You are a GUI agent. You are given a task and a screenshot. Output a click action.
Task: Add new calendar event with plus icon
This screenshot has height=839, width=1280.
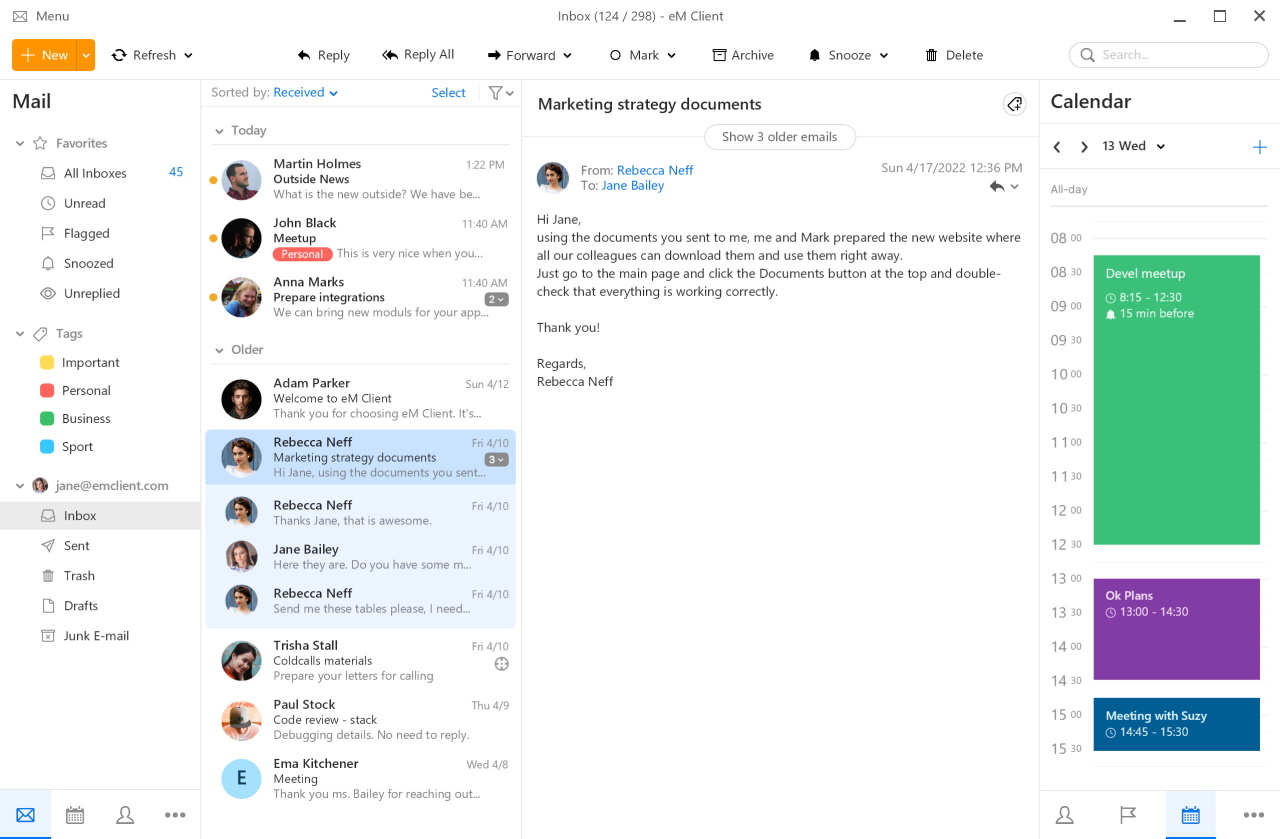coord(1259,147)
